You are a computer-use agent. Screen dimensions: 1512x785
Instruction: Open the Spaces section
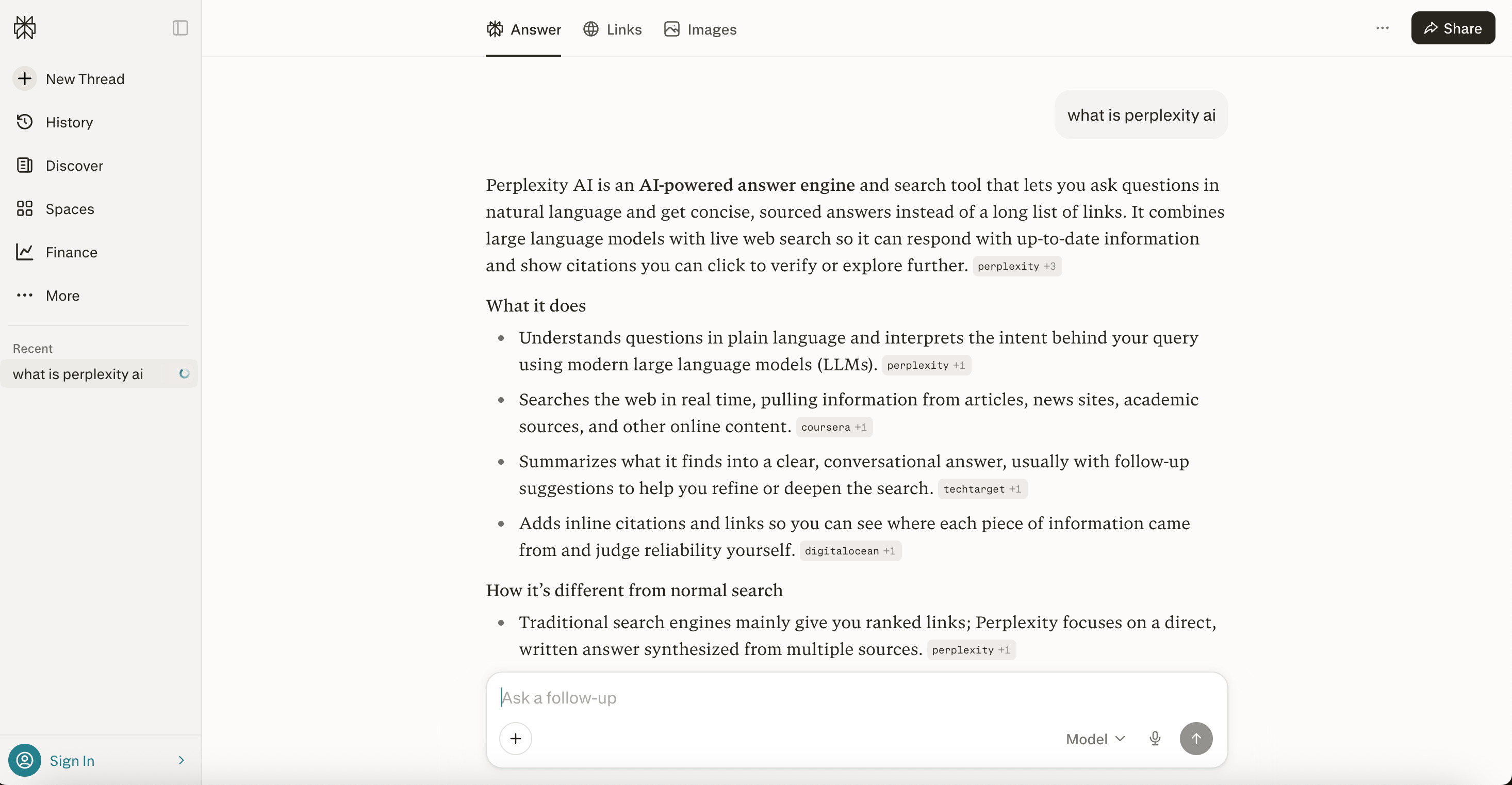point(70,208)
